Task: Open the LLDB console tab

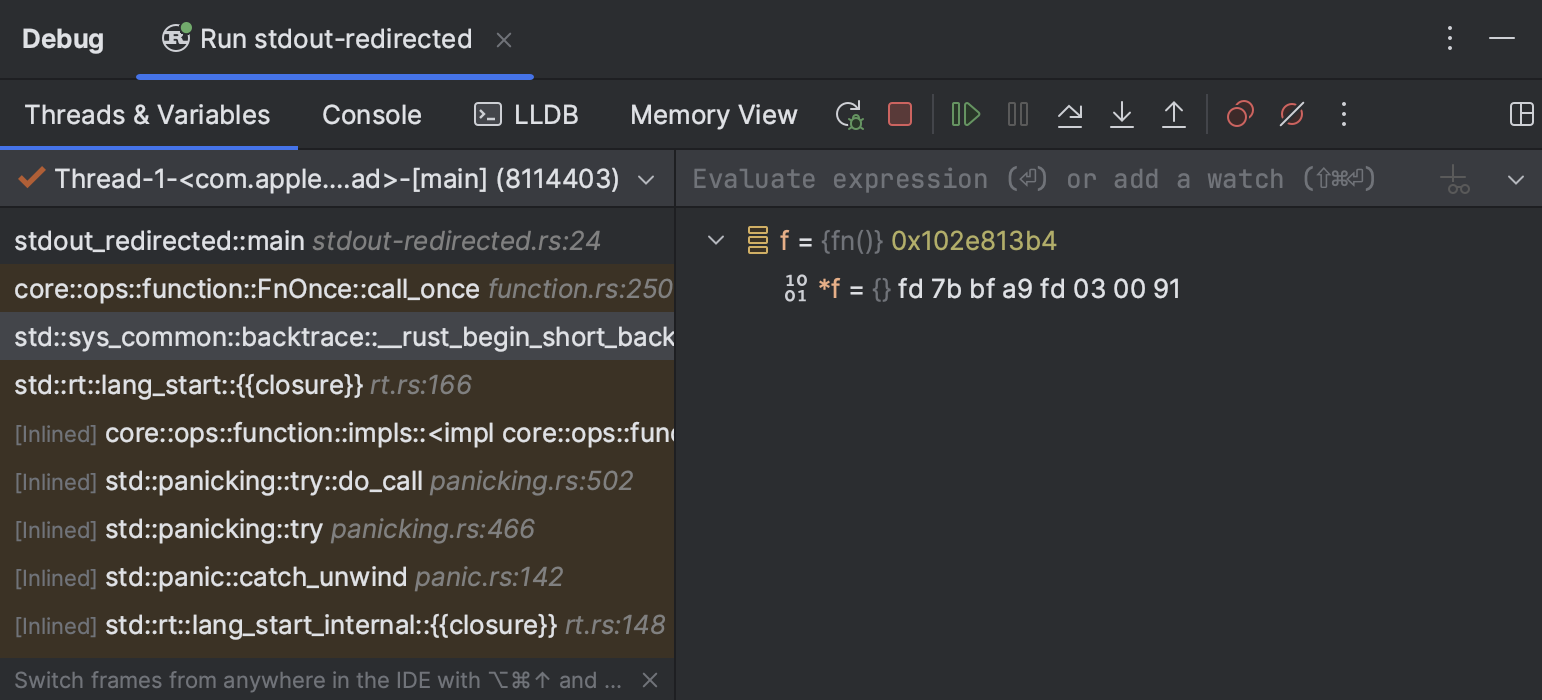Action: coord(526,114)
